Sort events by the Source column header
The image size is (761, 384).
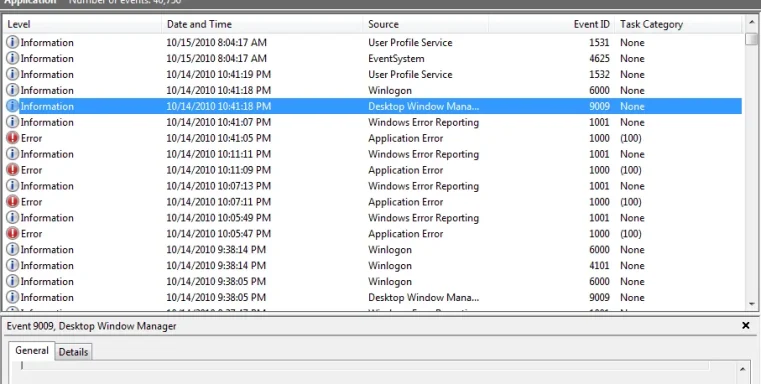point(426,24)
